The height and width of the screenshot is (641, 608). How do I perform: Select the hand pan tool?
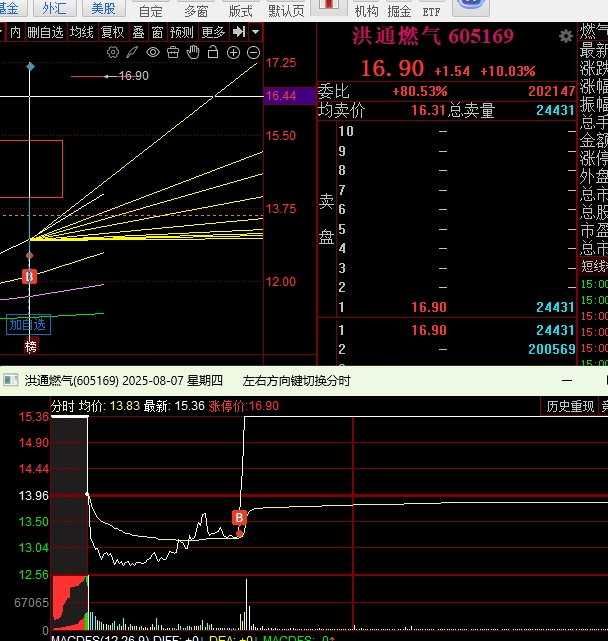193,52
